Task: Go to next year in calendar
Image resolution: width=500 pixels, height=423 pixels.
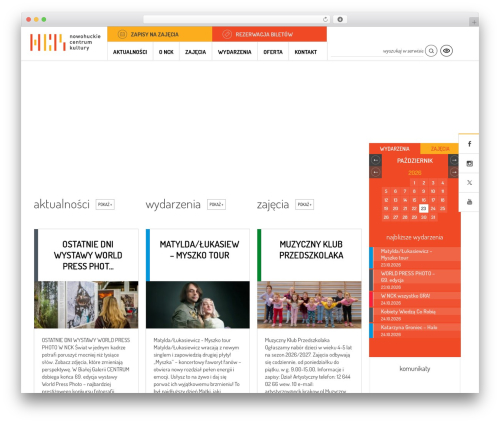Action: point(454,172)
